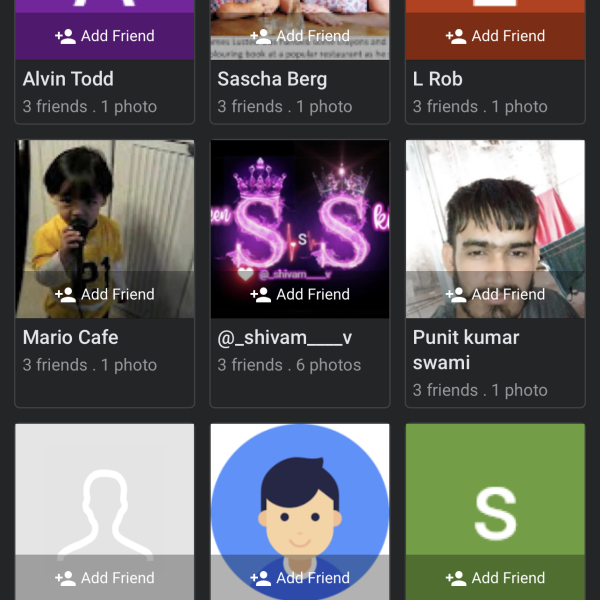Screen dimensions: 600x600
Task: Select the Punit kumar swami name
Action: click(466, 350)
